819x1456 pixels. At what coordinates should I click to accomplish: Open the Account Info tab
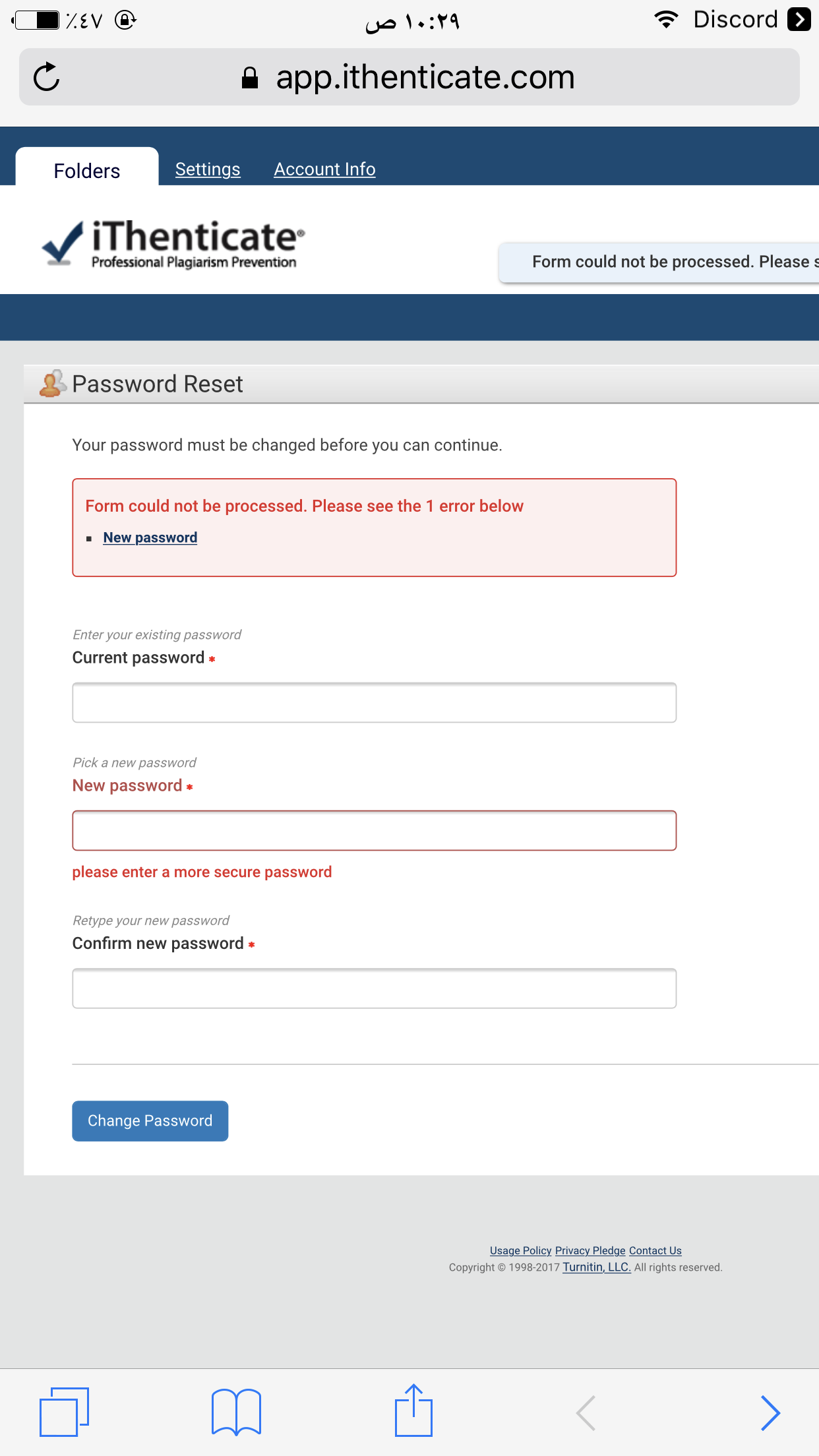324,169
